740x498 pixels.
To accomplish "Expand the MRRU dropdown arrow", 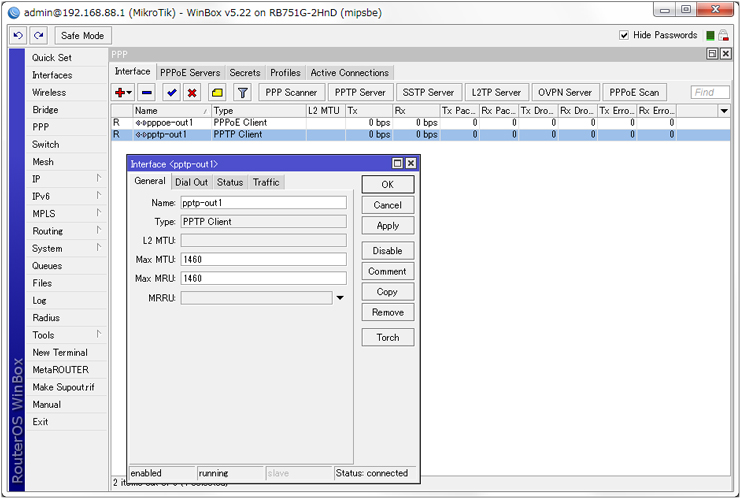I will [339, 297].
